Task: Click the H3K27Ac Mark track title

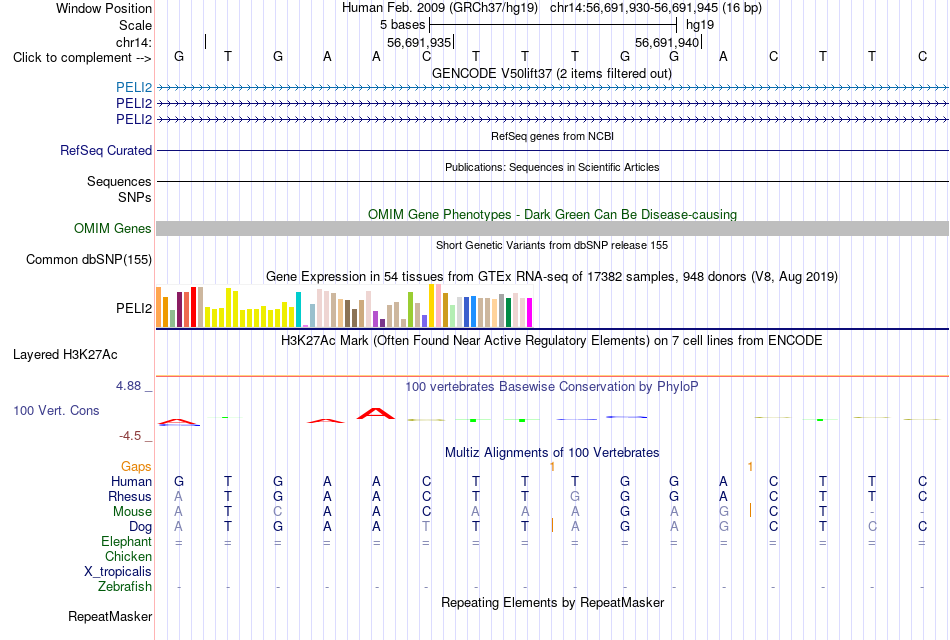Action: click(x=552, y=340)
